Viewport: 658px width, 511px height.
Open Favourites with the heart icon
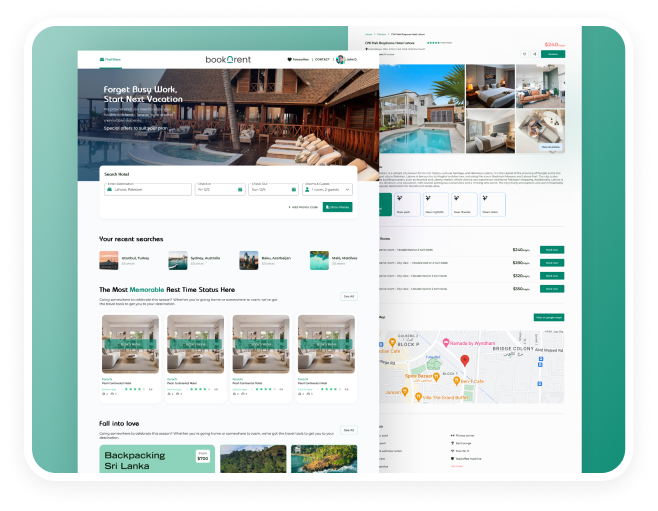click(x=298, y=60)
